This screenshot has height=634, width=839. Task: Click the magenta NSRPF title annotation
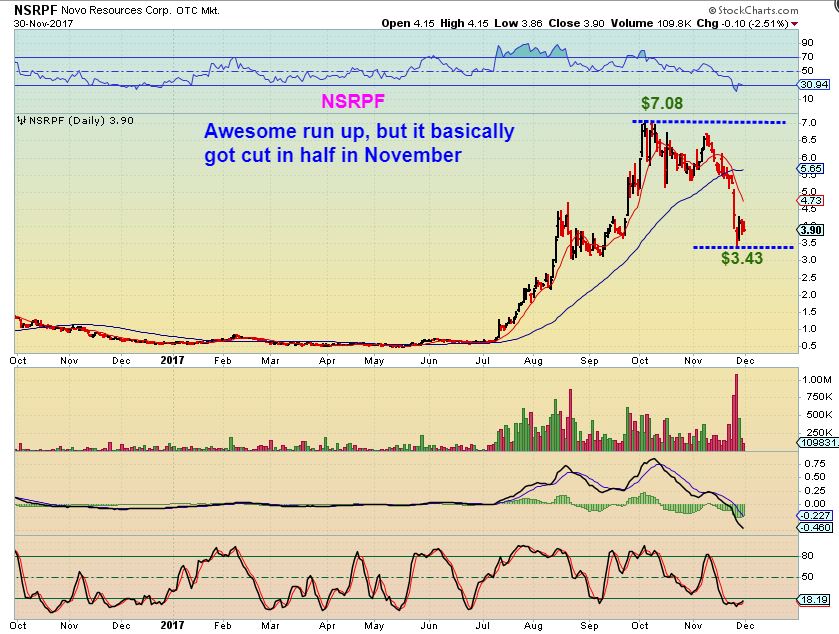pos(353,101)
